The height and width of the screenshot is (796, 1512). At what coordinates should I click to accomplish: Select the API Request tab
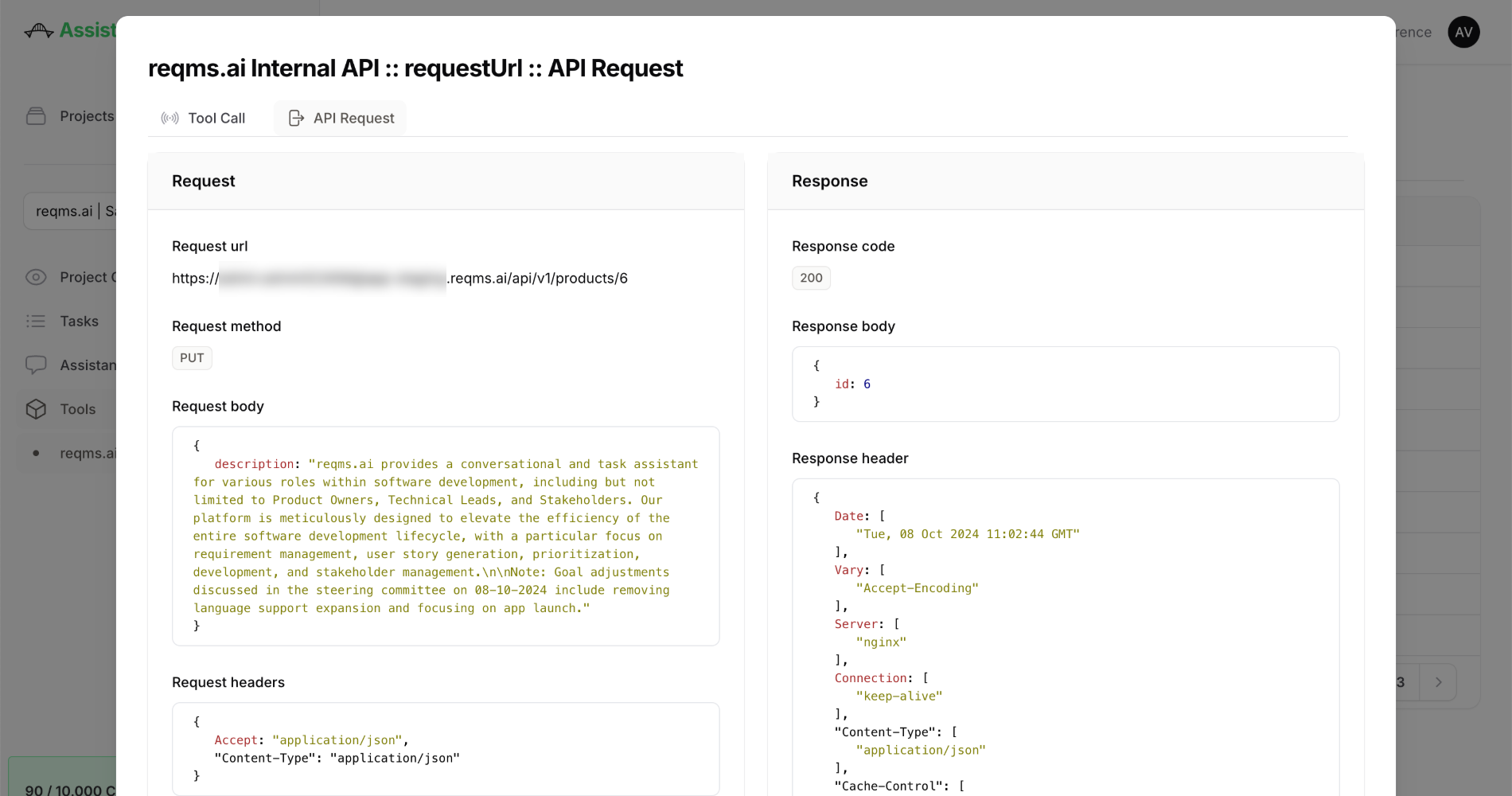[x=341, y=118]
